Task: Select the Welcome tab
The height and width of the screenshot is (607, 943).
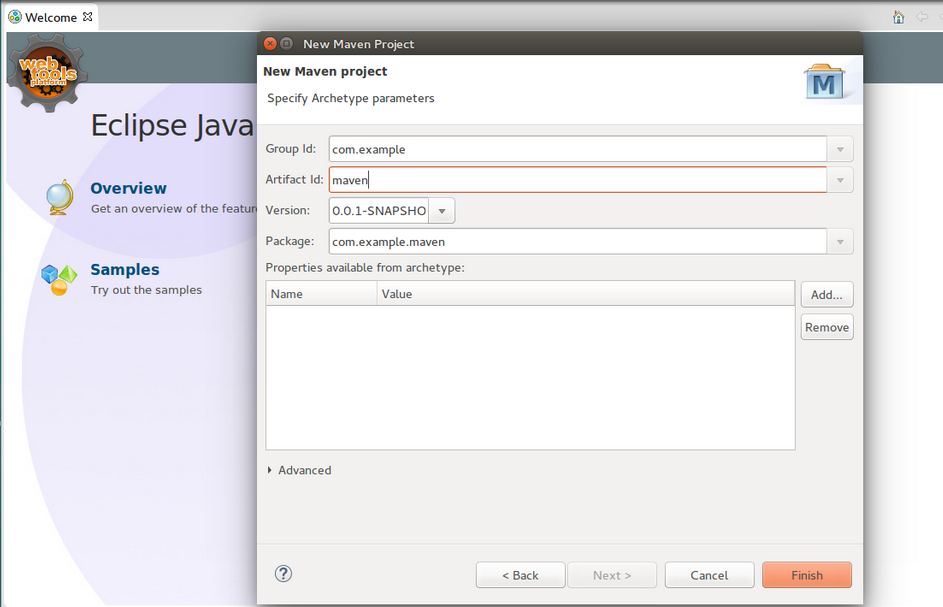Action: (x=51, y=17)
